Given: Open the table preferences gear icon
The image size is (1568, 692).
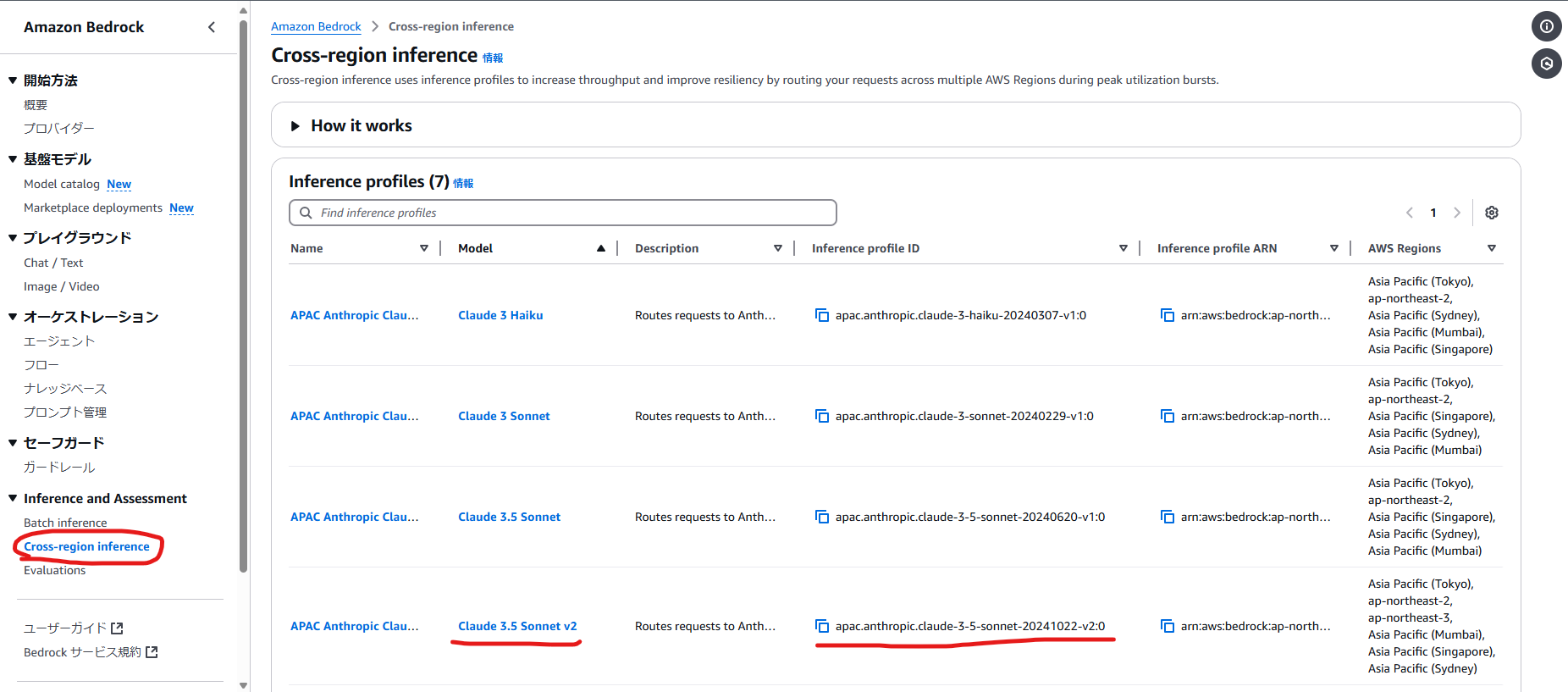Looking at the screenshot, I should 1492,213.
